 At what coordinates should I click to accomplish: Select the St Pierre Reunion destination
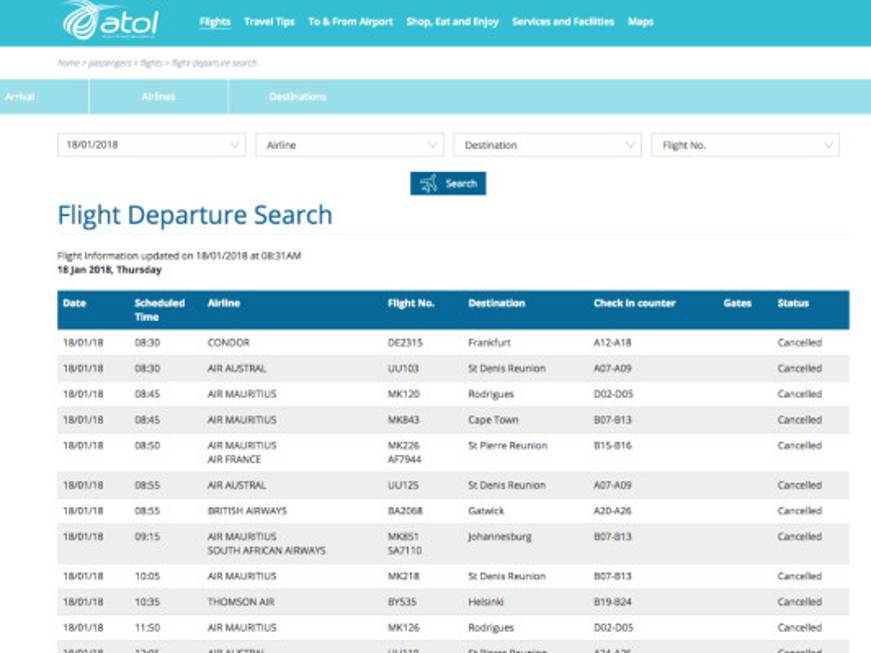tap(508, 445)
